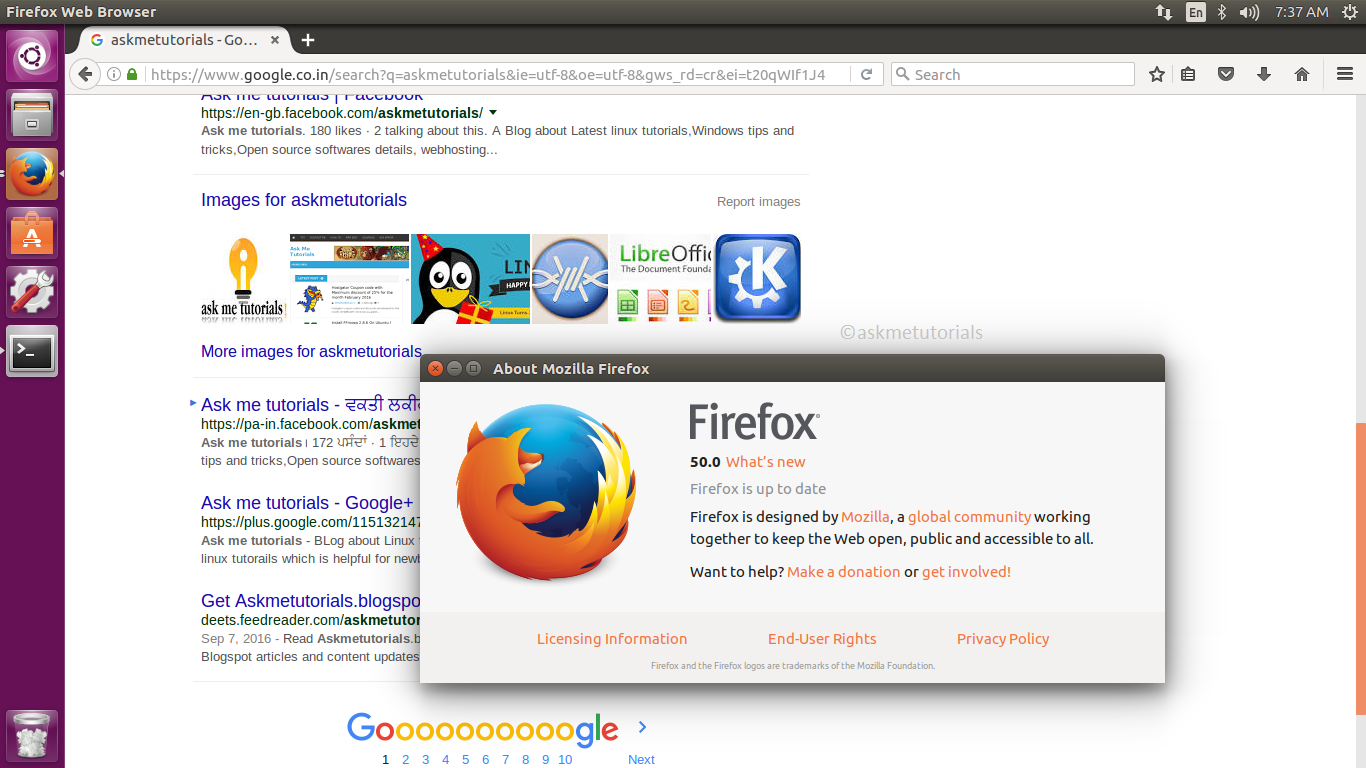Image resolution: width=1366 pixels, height=768 pixels.
Task: Go to the browser home page
Action: pyautogui.click(x=1301, y=73)
